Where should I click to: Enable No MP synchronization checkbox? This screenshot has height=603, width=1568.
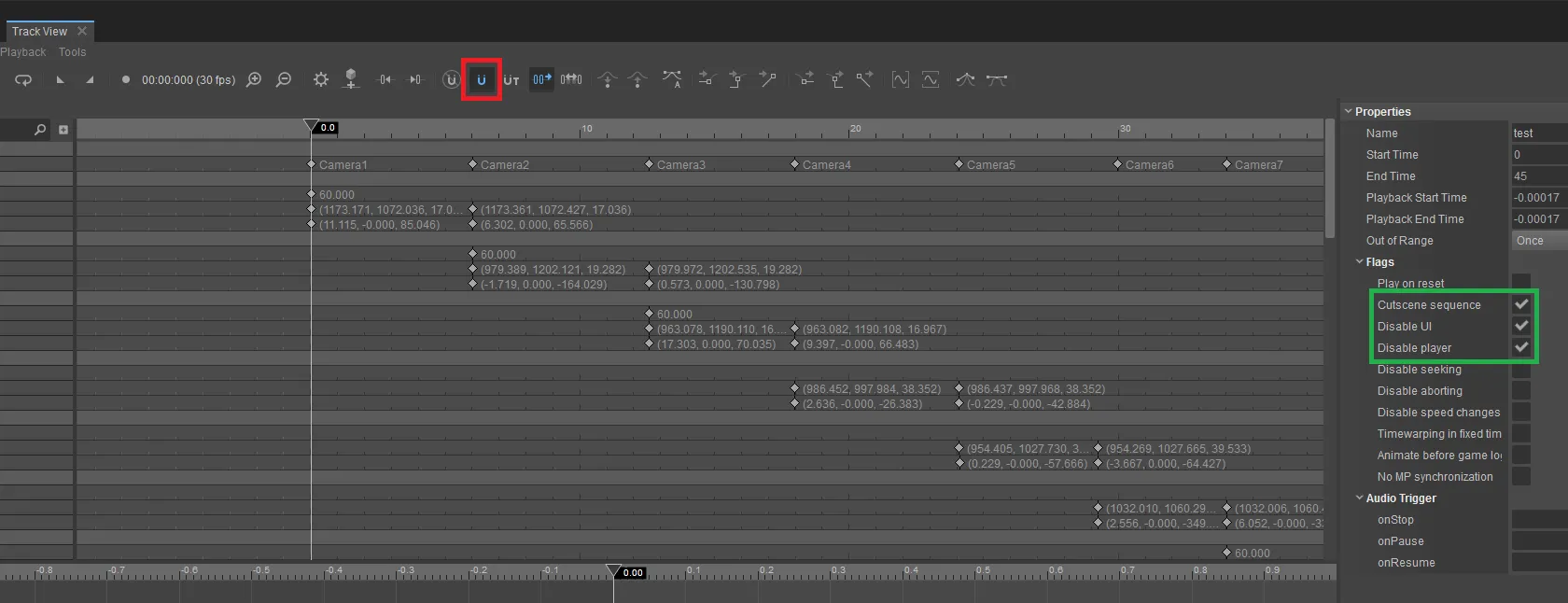(x=1521, y=476)
